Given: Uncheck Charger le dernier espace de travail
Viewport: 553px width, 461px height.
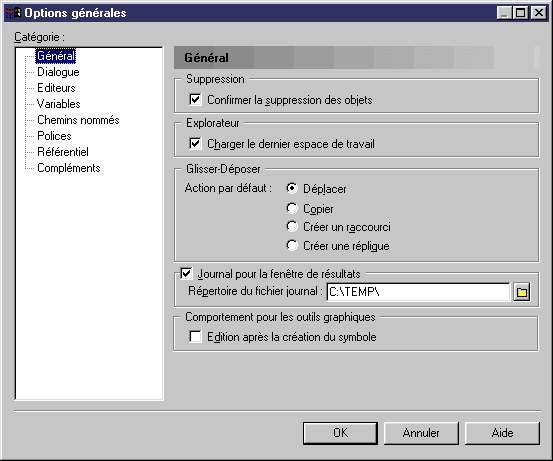Looking at the screenshot, I should point(195,144).
